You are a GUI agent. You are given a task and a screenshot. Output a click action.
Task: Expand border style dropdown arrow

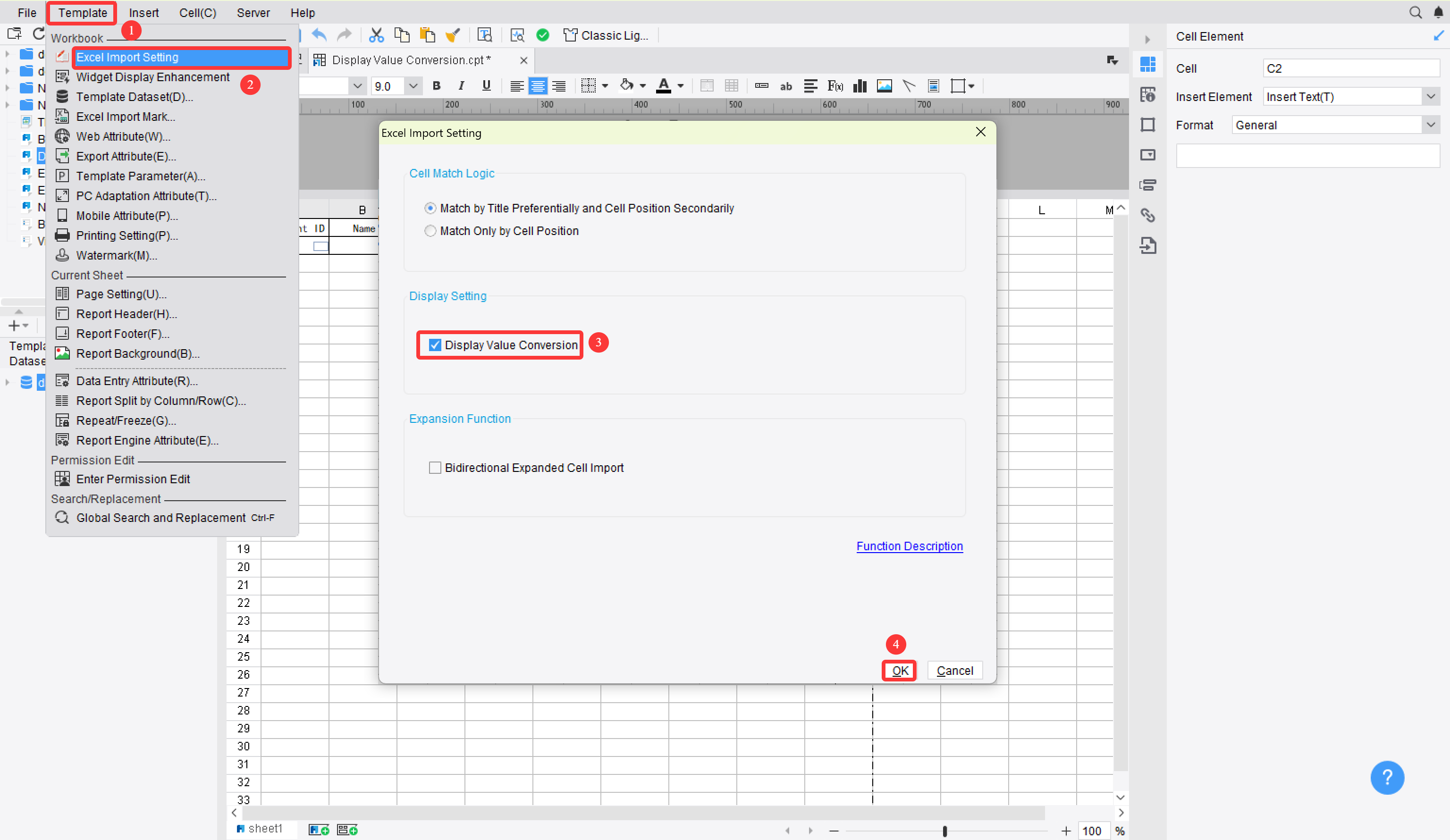click(605, 86)
